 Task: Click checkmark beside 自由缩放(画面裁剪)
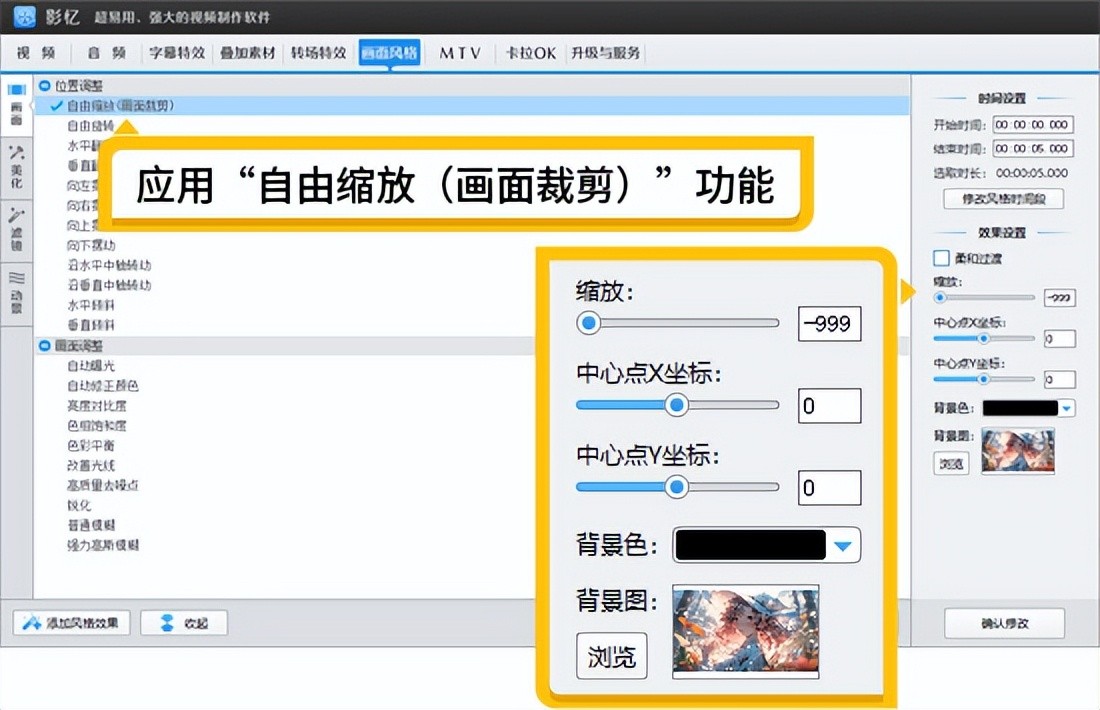coord(56,105)
